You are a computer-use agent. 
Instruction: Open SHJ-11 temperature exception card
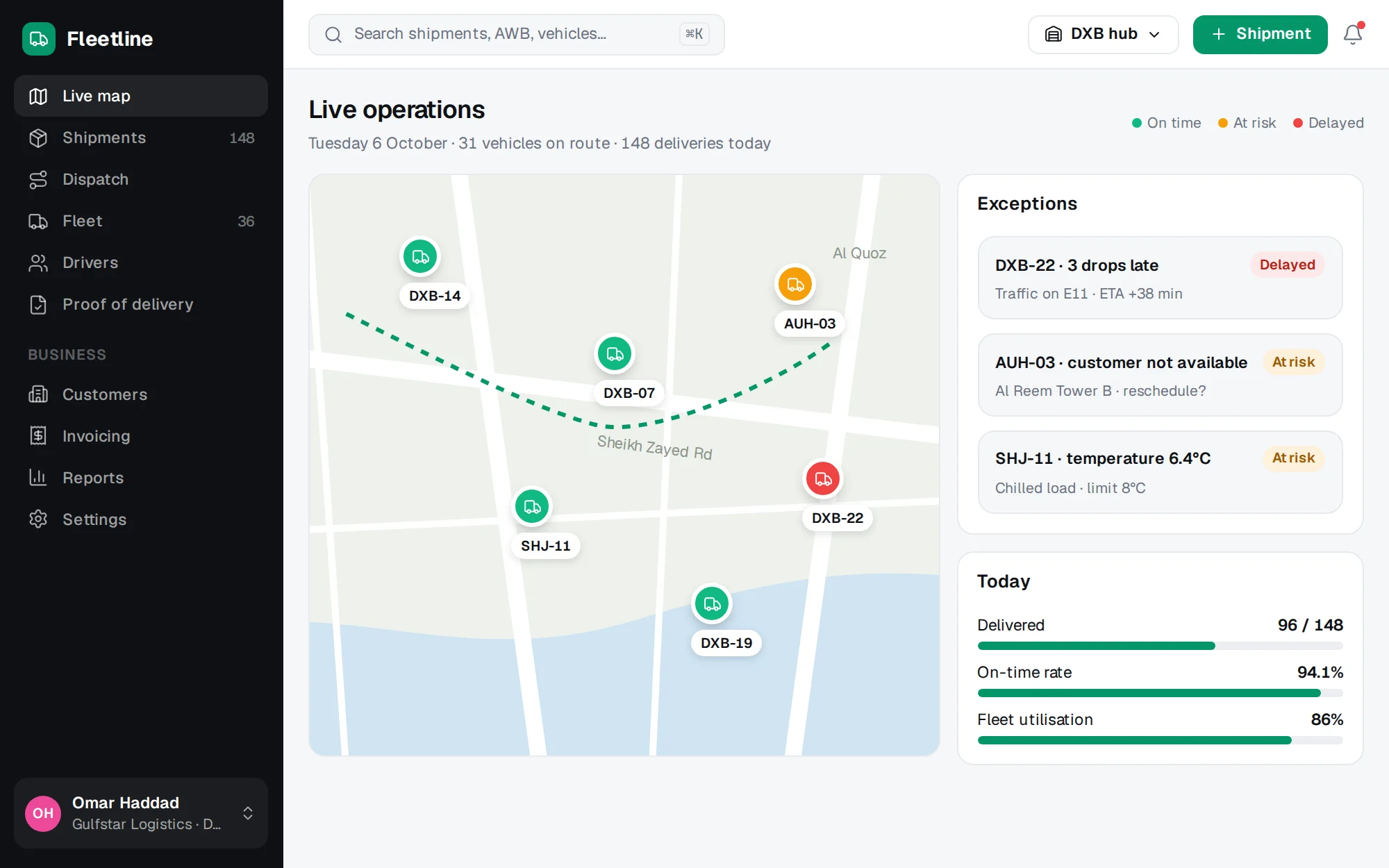click(1160, 472)
